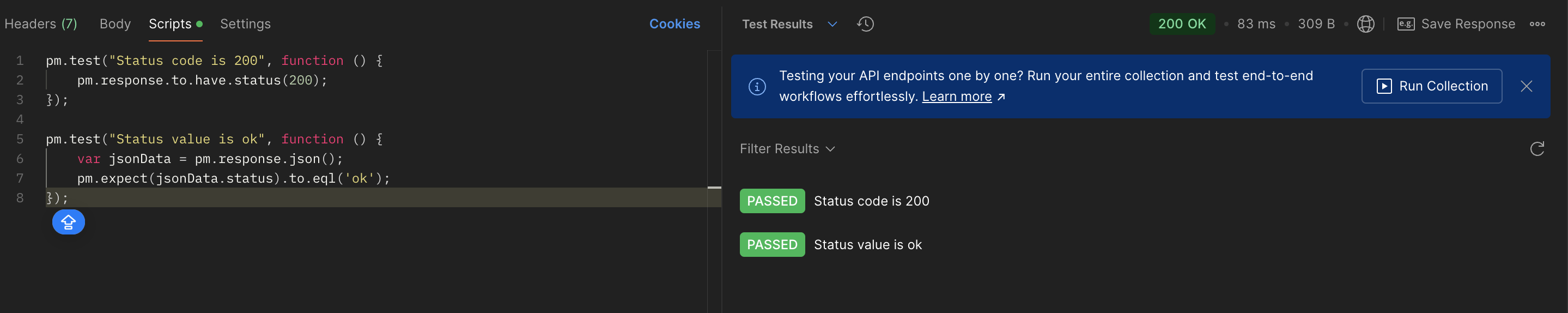Click the refresh test results icon
This screenshot has height=313, width=1568.
point(1536,148)
